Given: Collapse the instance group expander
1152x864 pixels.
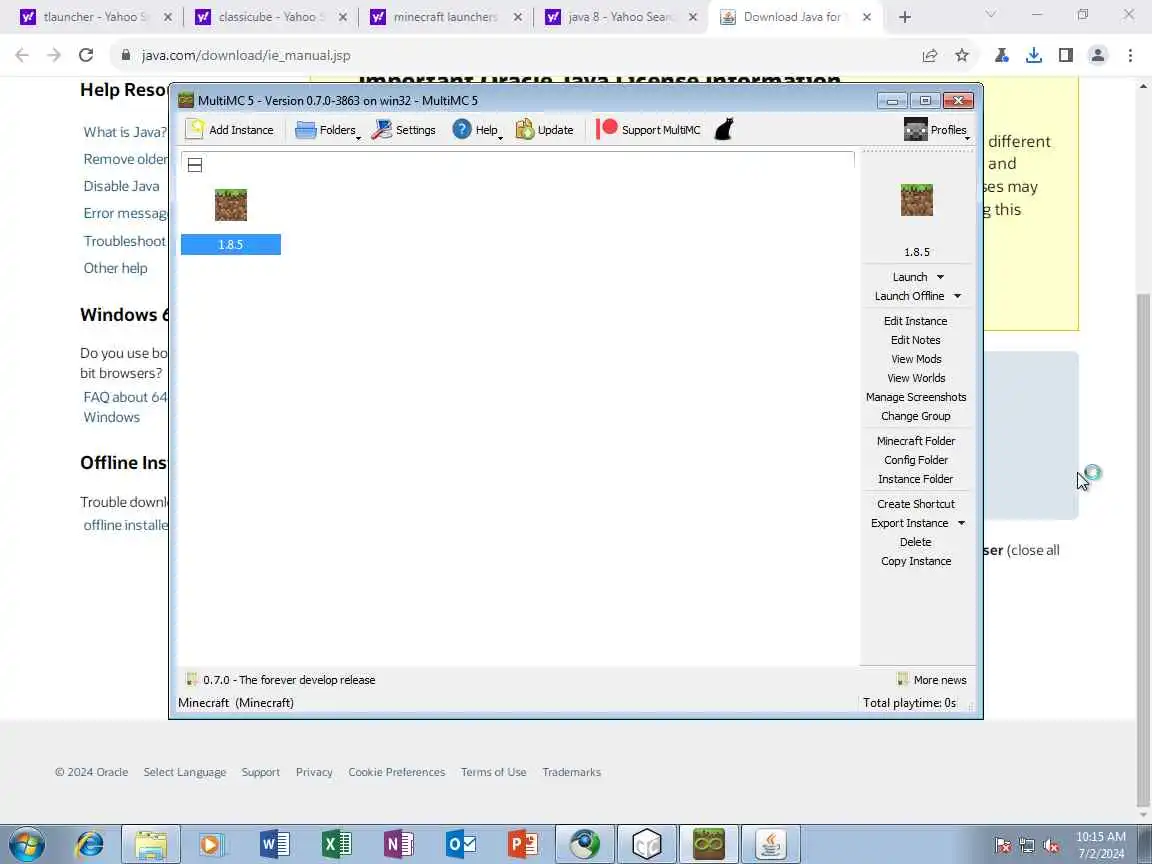Looking at the screenshot, I should (195, 165).
